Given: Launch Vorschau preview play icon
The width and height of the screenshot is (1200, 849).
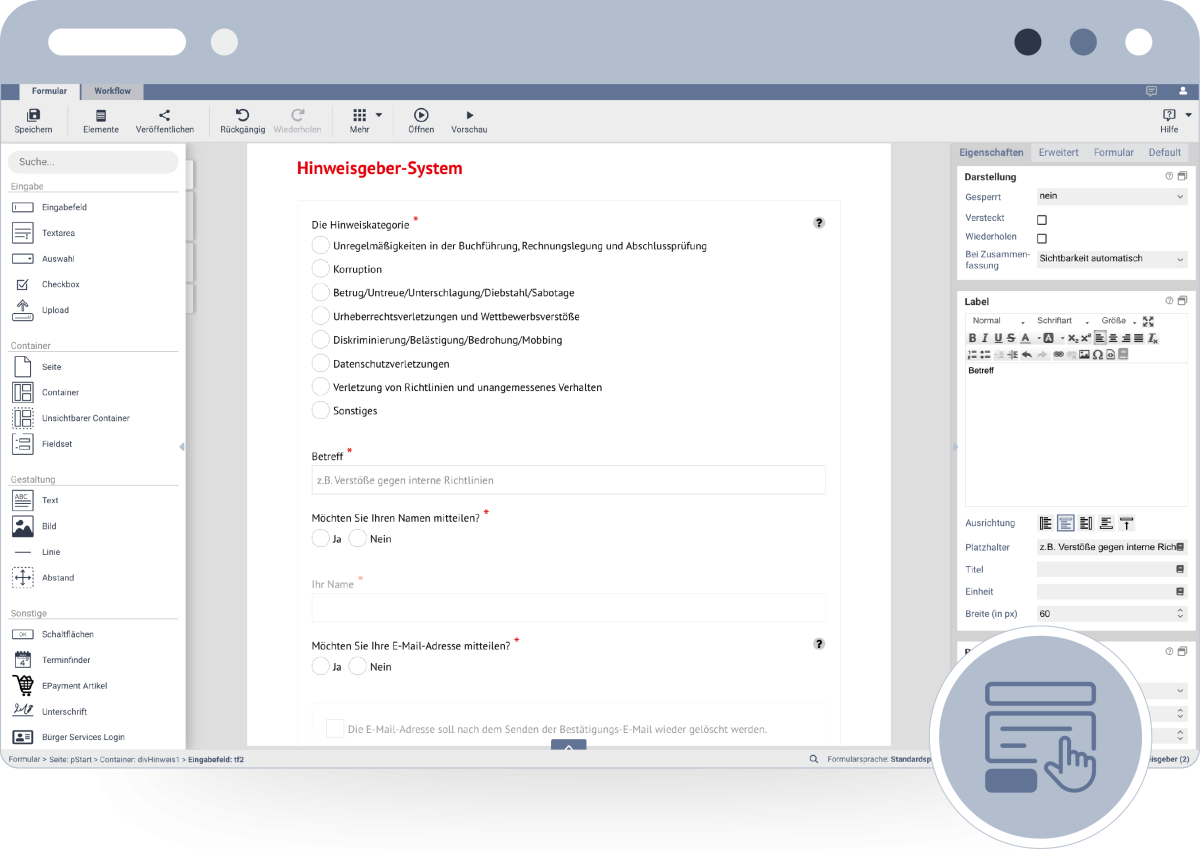Looking at the screenshot, I should [x=469, y=115].
